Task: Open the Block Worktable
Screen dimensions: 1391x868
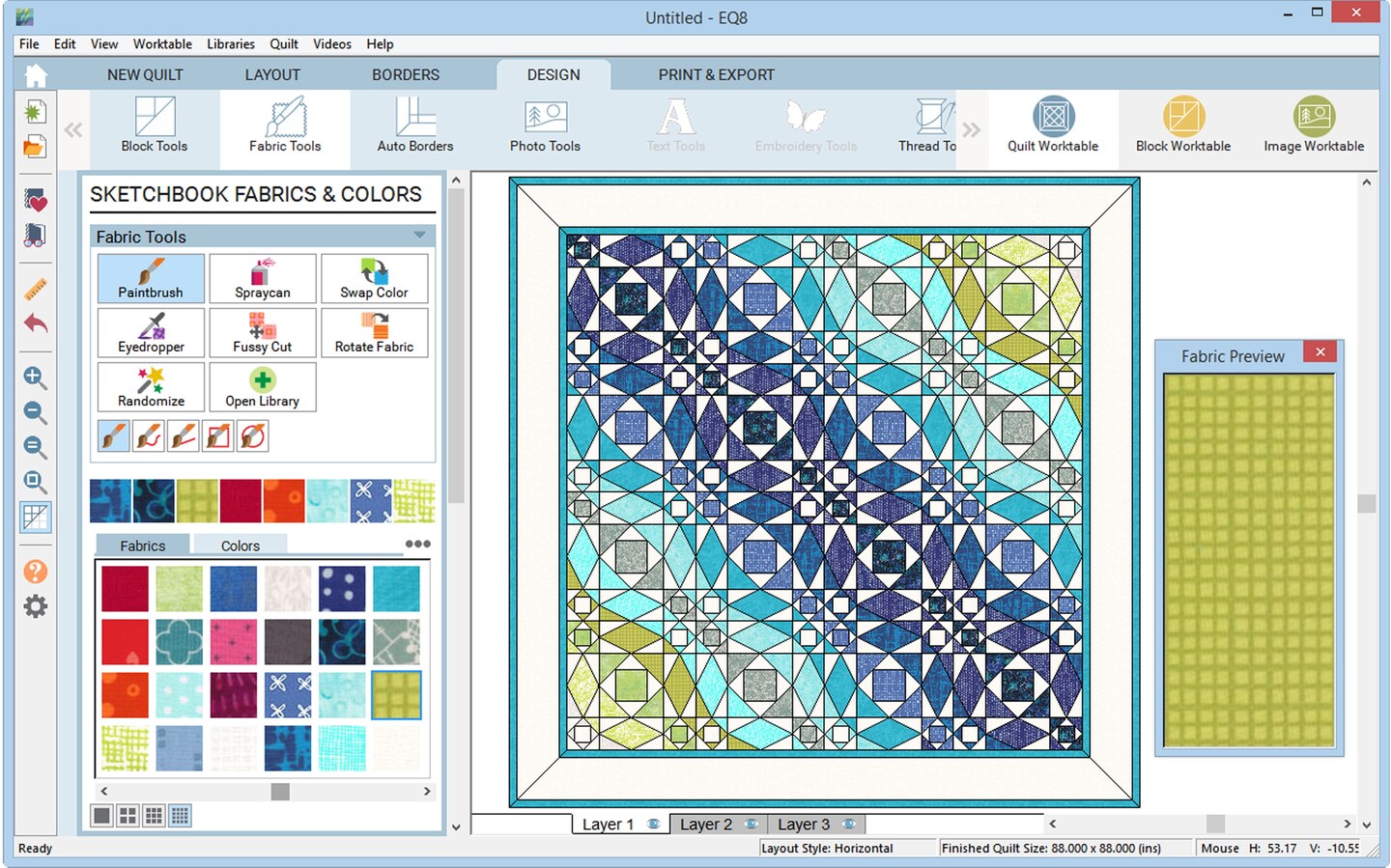Action: click(1182, 126)
